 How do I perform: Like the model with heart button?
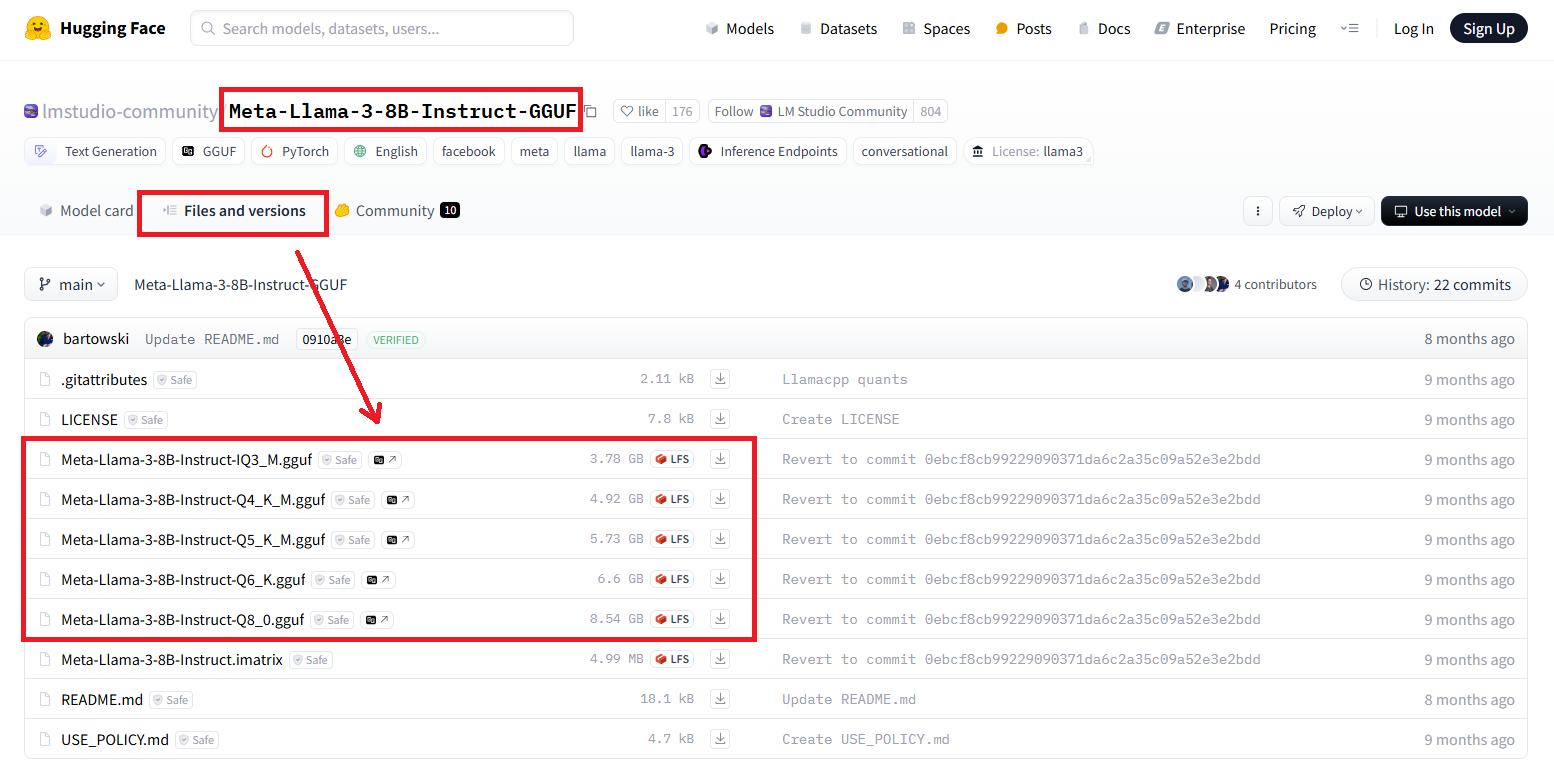coord(640,112)
